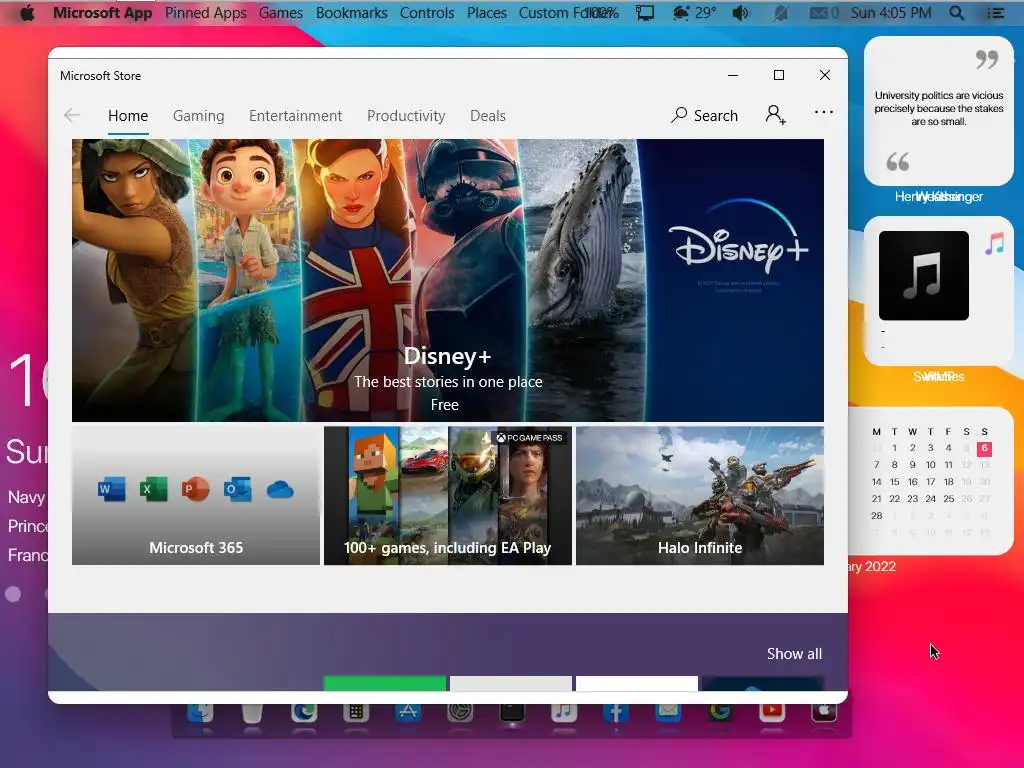Click the volume speaker icon
The height and width of the screenshot is (768, 1024).
pyautogui.click(x=740, y=13)
